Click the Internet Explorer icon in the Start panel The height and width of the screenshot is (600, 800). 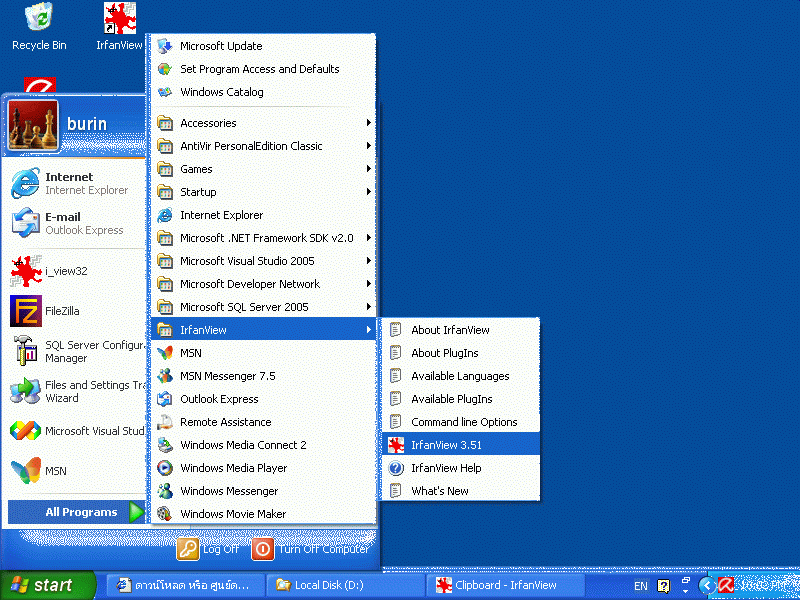tap(26, 183)
